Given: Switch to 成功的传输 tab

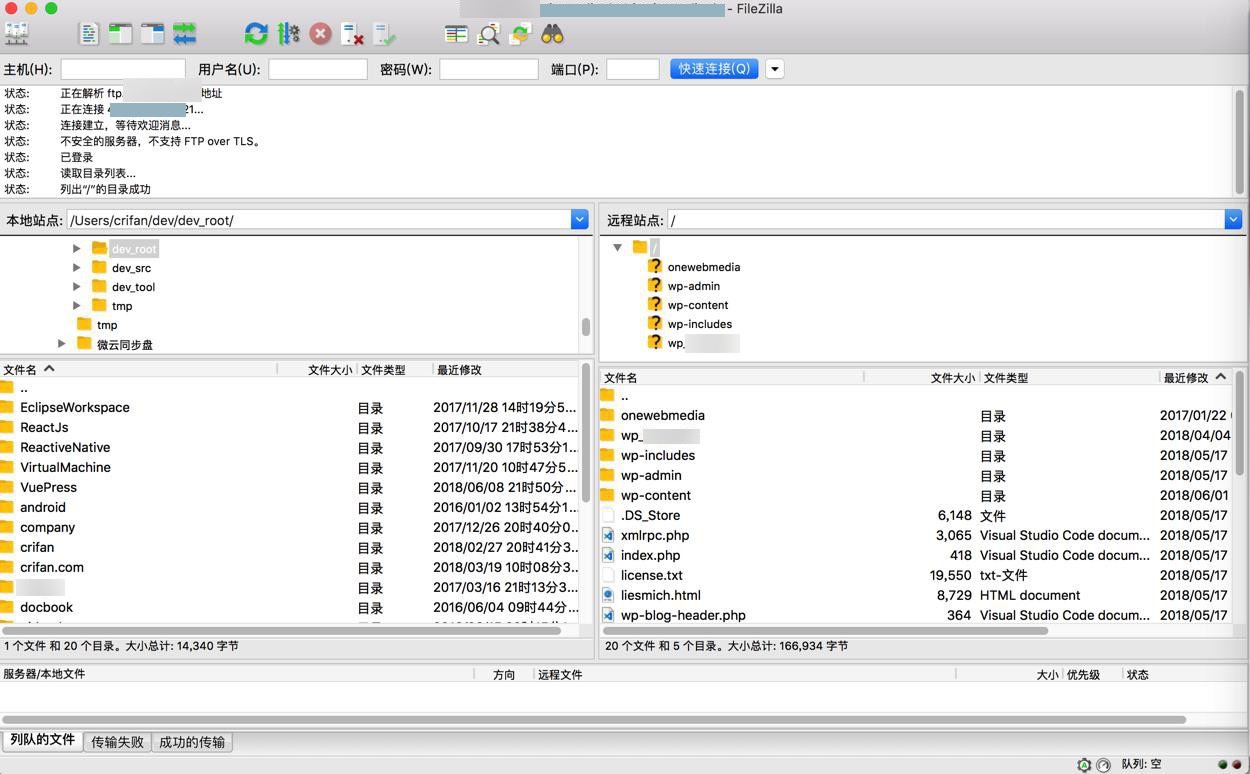Looking at the screenshot, I should point(192,742).
